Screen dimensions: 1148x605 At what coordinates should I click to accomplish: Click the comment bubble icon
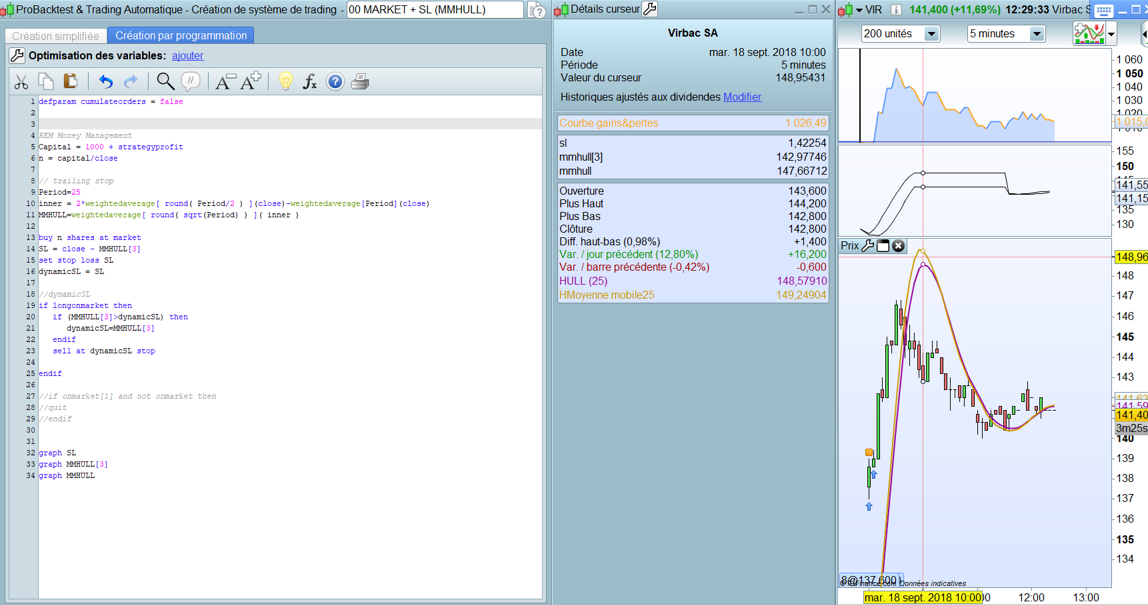pyautogui.click(x=190, y=82)
